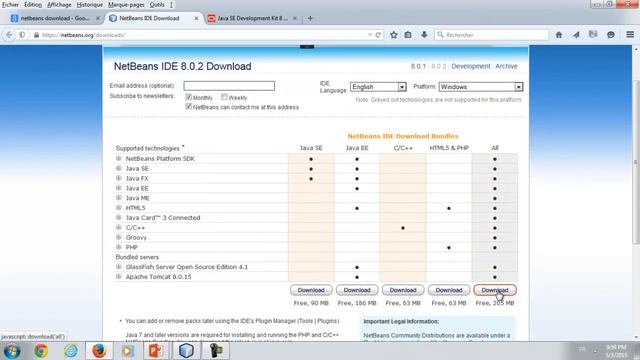The height and width of the screenshot is (360, 640).
Task: Bookmark this page with the star icon
Action: tap(393, 35)
